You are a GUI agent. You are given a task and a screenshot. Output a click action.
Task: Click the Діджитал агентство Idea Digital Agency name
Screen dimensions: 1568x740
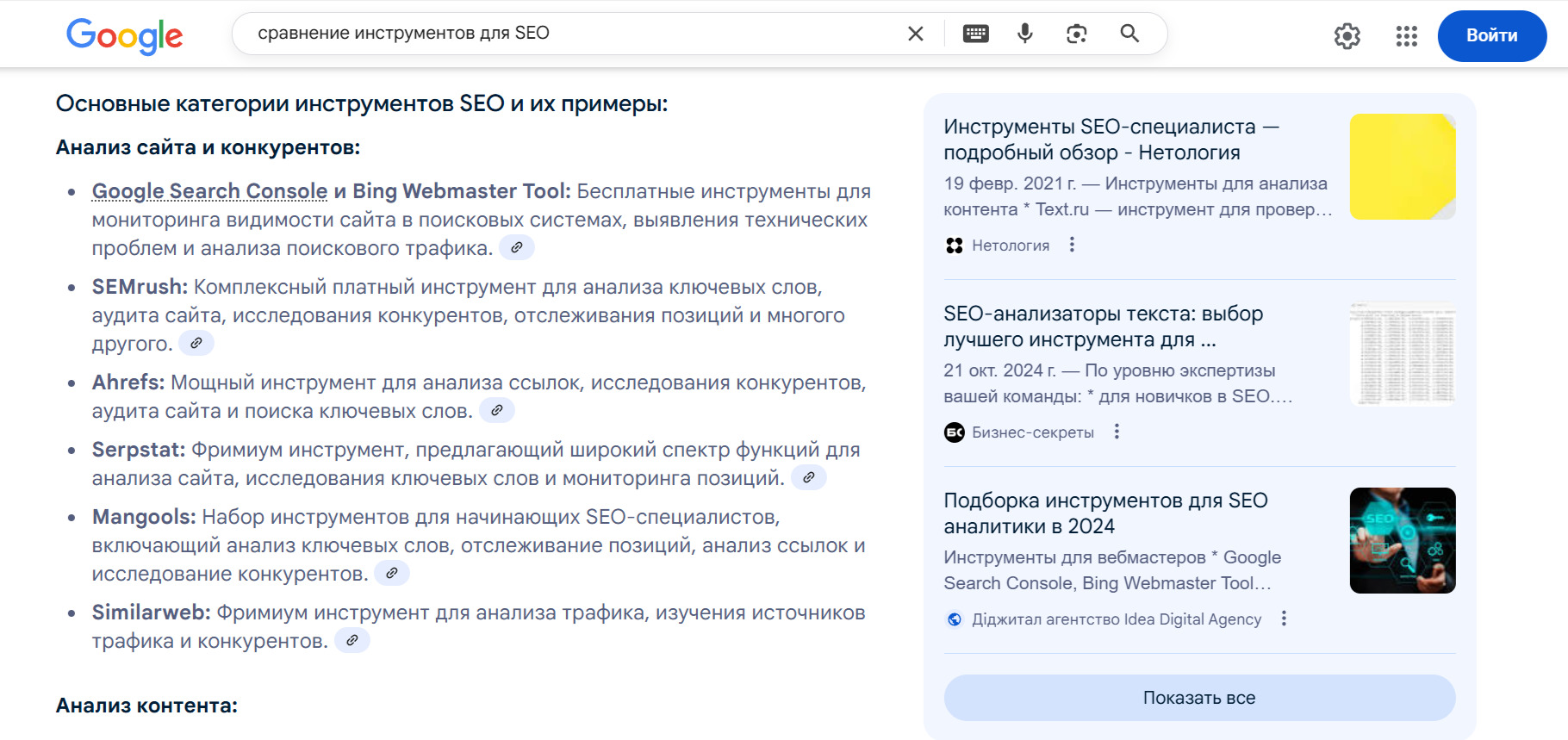(1117, 619)
